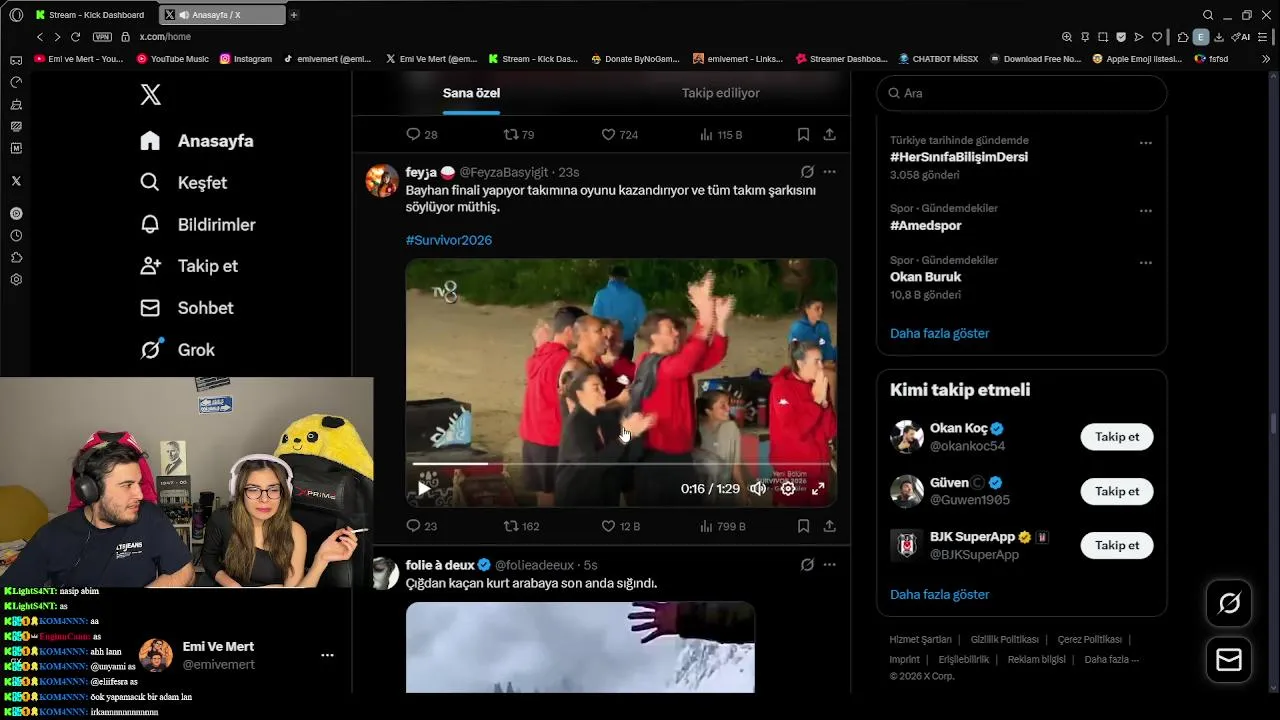Mute the Survivor video volume

(x=758, y=489)
